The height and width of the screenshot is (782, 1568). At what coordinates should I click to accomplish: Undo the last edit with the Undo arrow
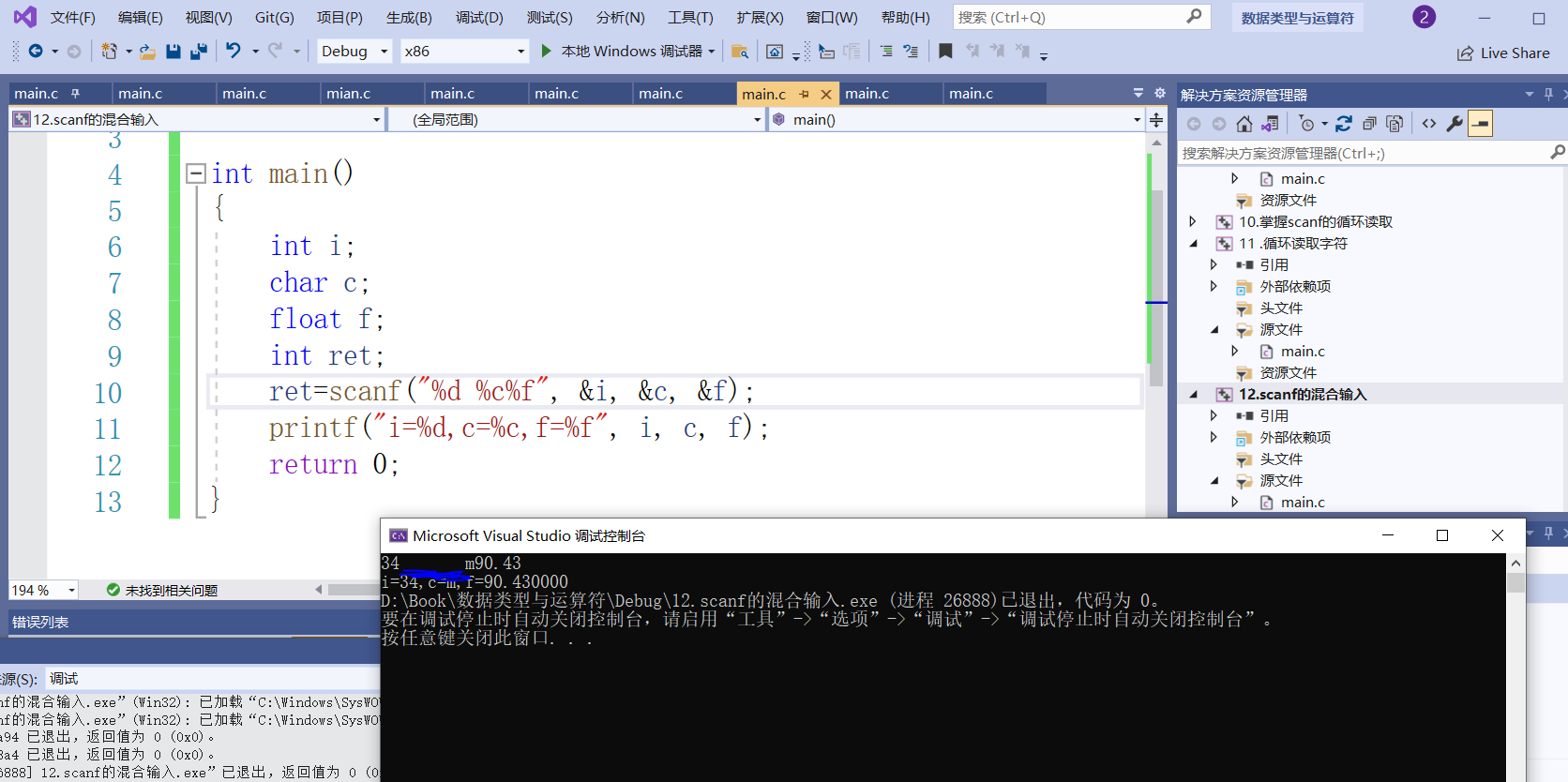pyautogui.click(x=234, y=51)
